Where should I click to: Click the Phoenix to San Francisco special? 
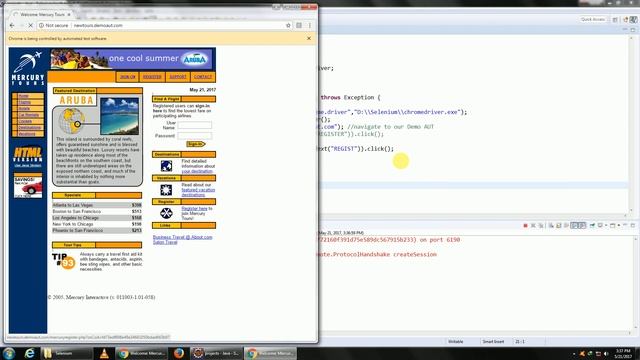click(97, 231)
